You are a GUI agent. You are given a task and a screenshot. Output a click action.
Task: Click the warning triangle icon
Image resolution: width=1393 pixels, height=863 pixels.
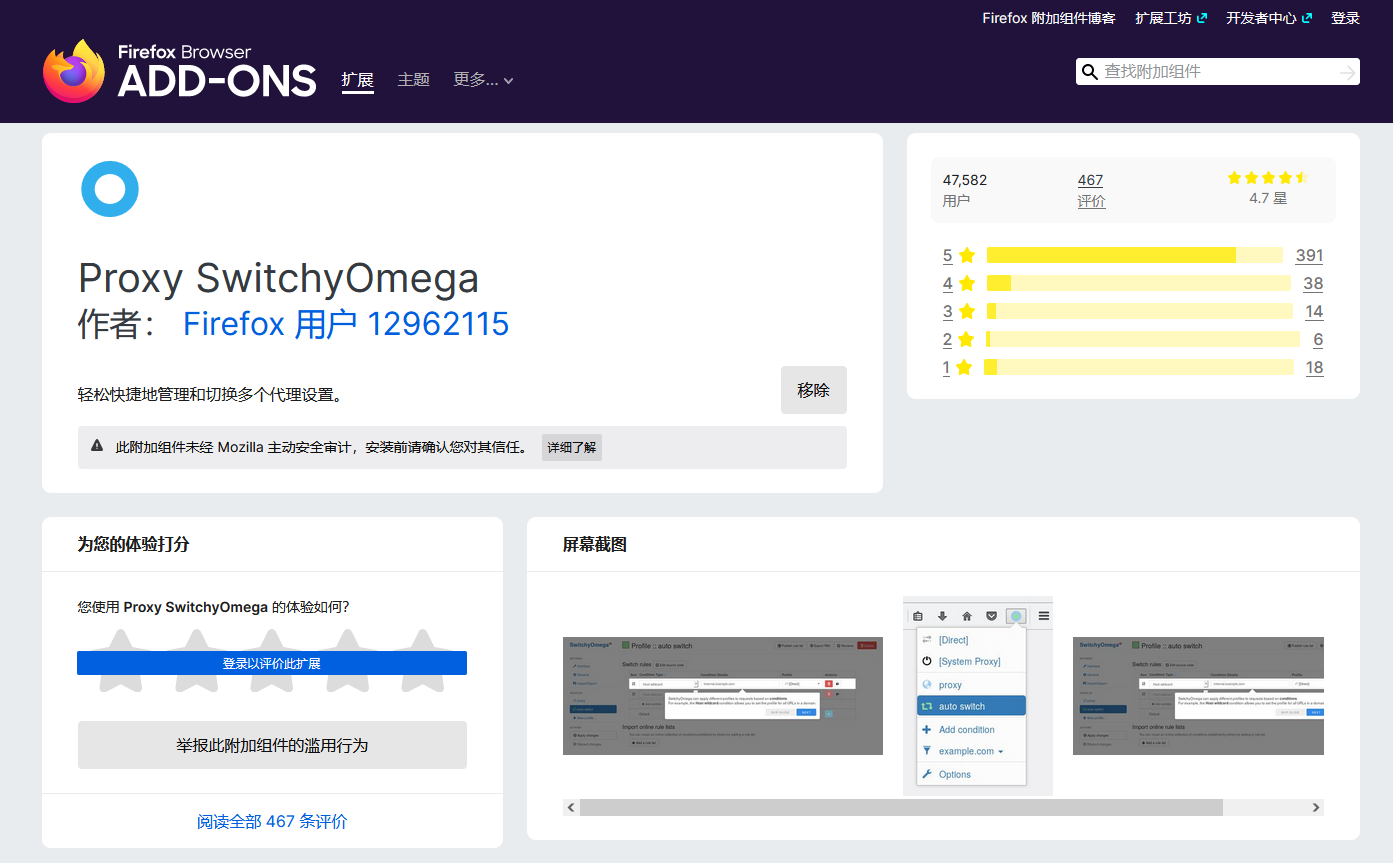click(97, 446)
